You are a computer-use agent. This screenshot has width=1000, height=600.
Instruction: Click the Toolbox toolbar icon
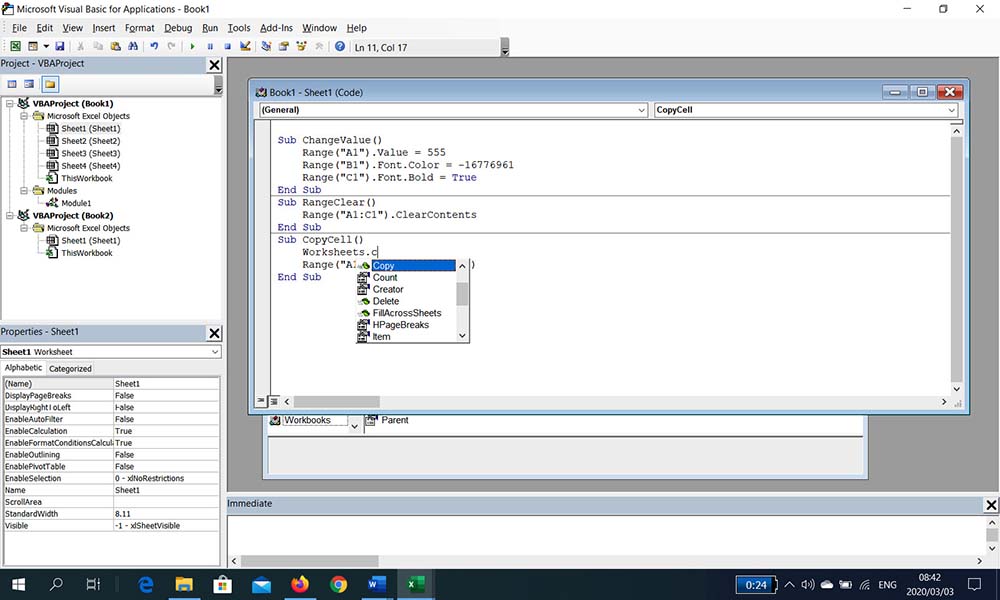[319, 47]
